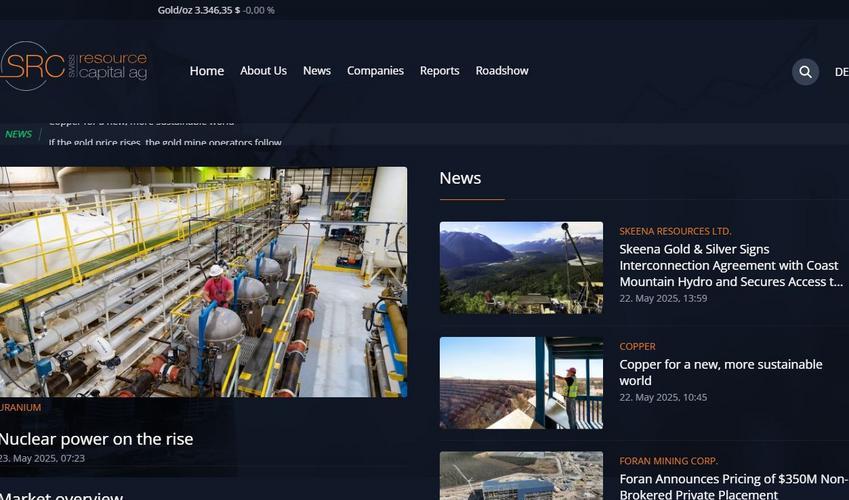Navigate to the Roadshow page
This screenshot has height=500, width=849.
[x=502, y=71]
